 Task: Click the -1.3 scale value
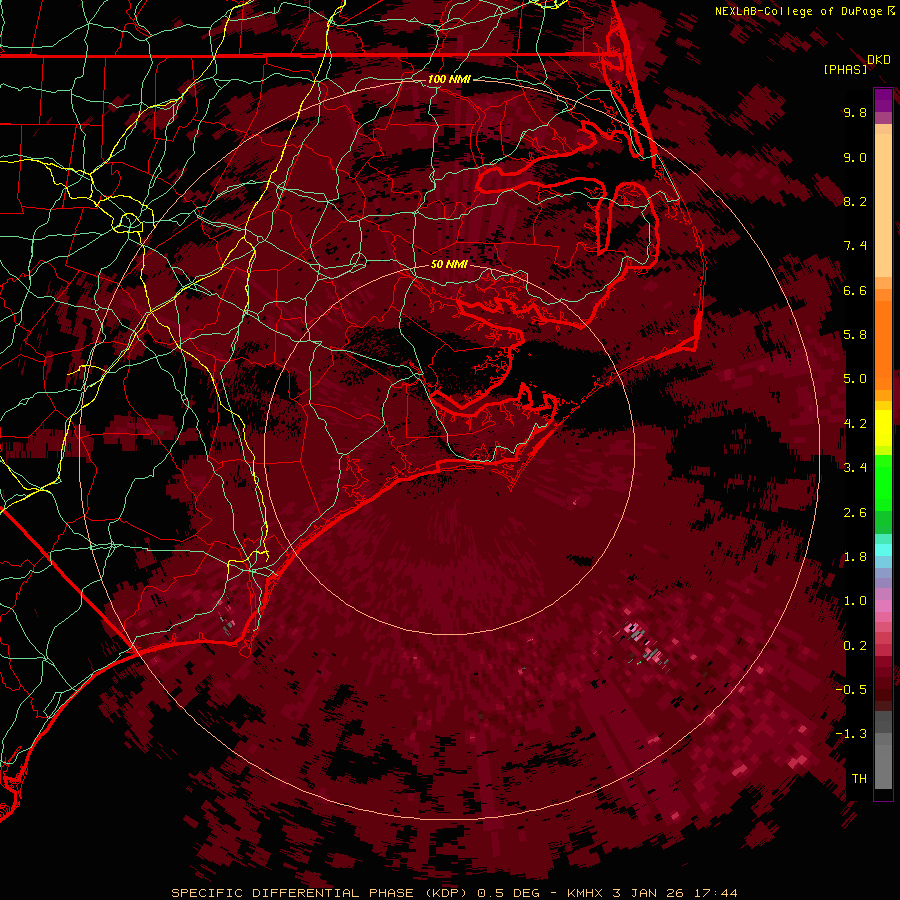click(x=851, y=734)
